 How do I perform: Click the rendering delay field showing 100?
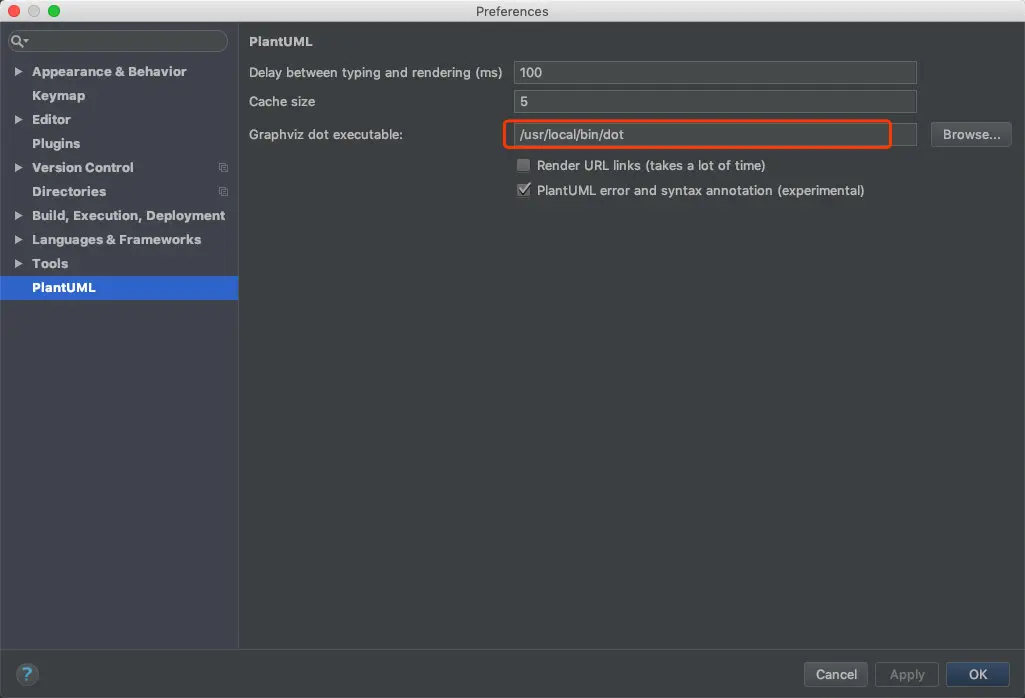715,73
